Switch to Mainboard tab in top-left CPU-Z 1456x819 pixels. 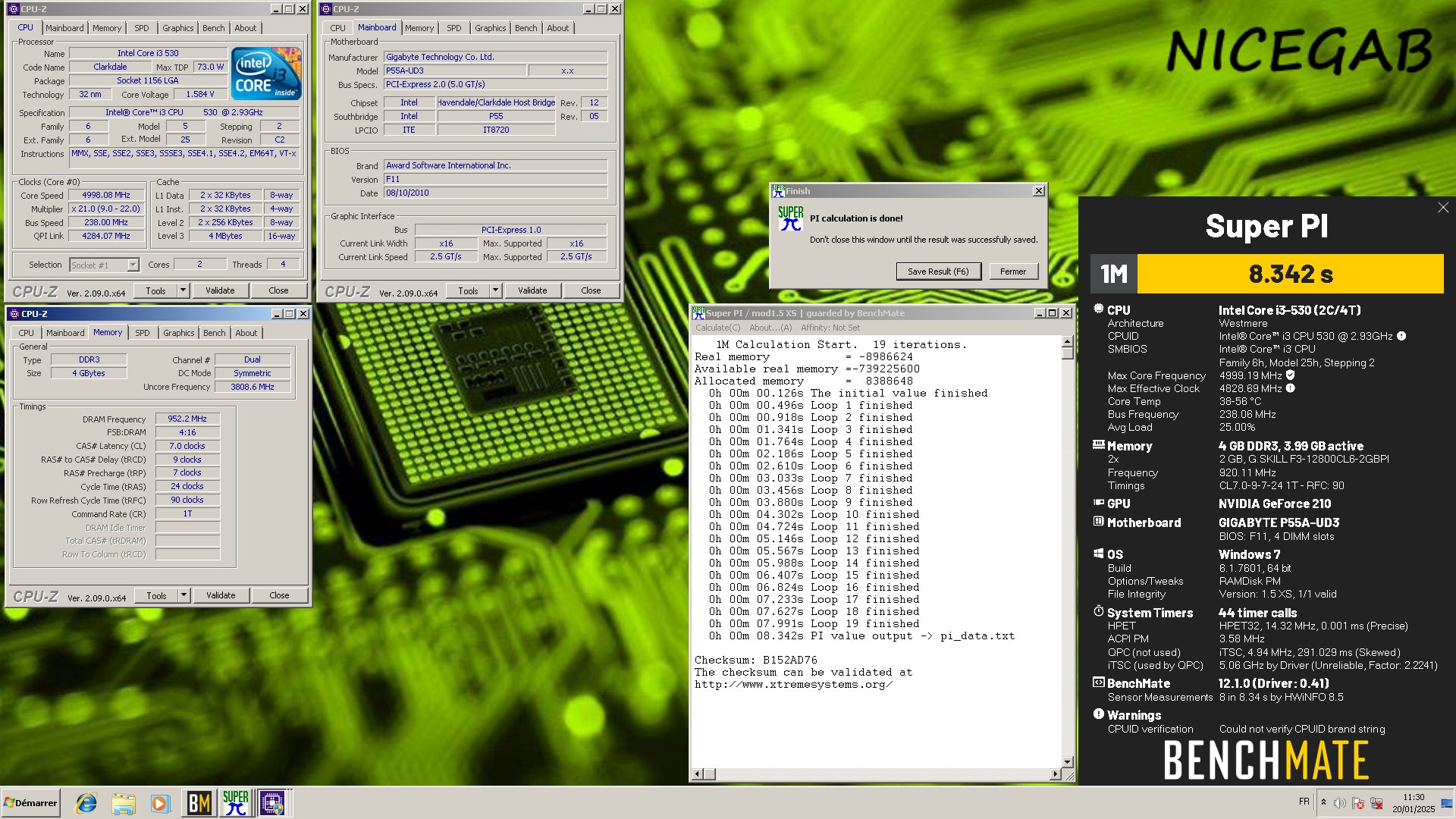tap(64, 28)
